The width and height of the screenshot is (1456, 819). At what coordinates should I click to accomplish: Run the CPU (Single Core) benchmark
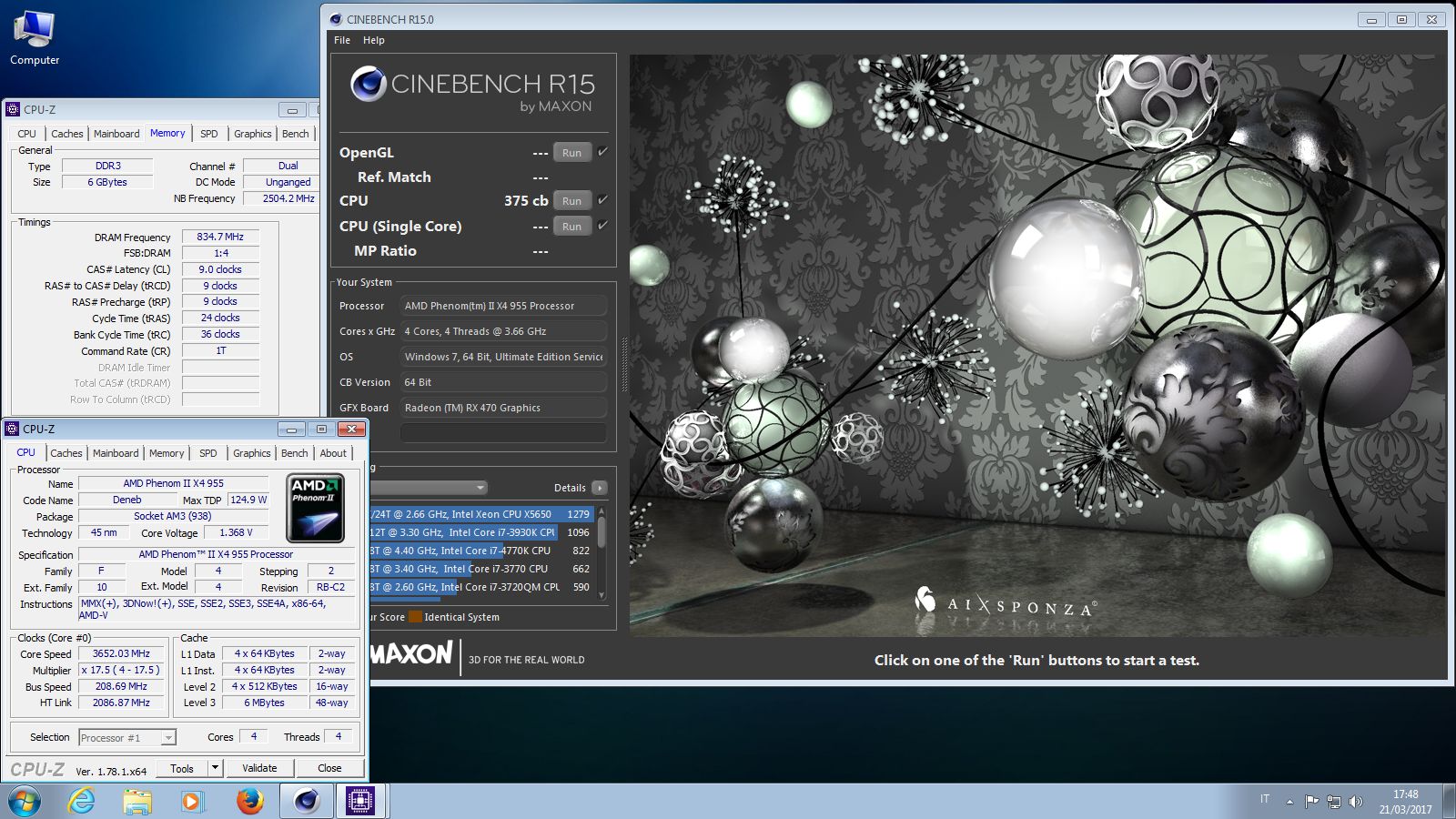[x=571, y=227]
